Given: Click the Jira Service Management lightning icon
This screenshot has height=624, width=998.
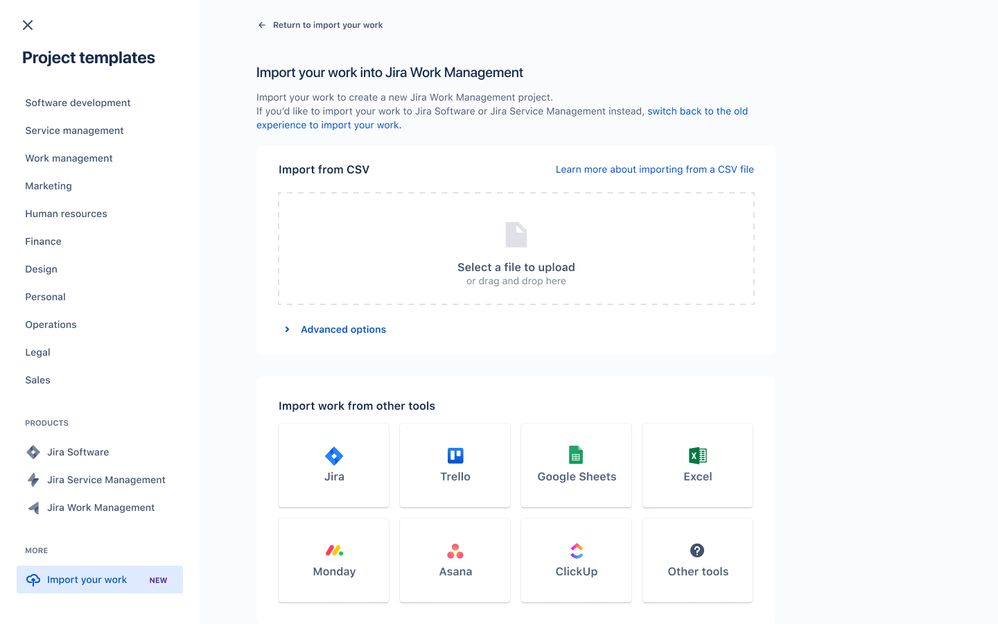Looking at the screenshot, I should point(33,479).
